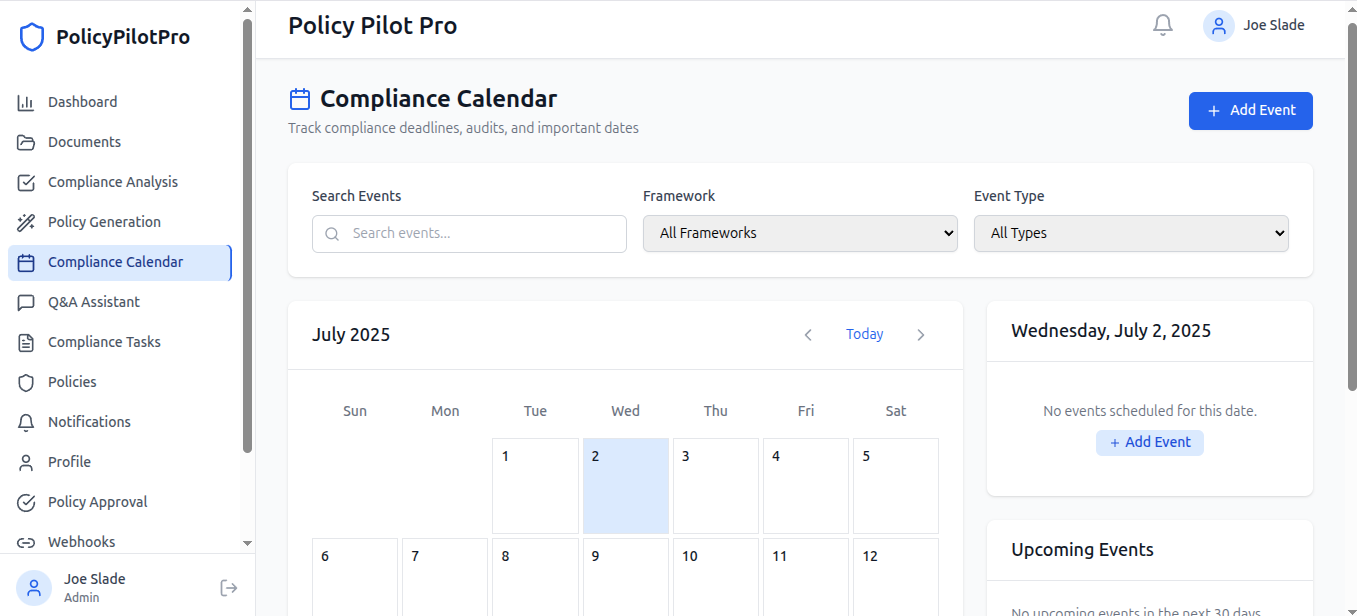Image resolution: width=1357 pixels, height=616 pixels.
Task: Click the small Add Event button under no events
Action: click(x=1149, y=442)
